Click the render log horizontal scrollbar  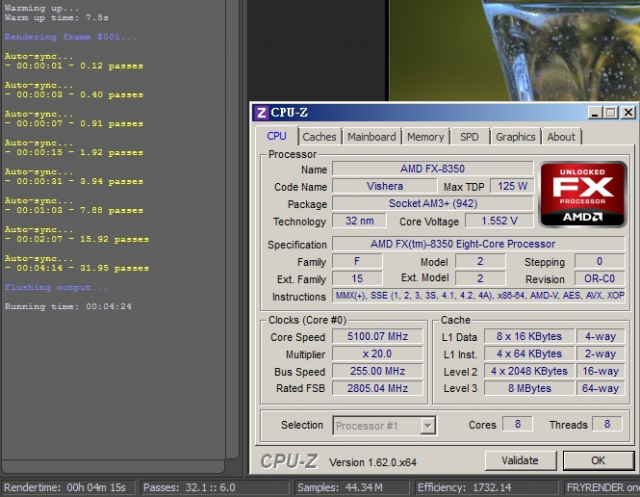113,466
